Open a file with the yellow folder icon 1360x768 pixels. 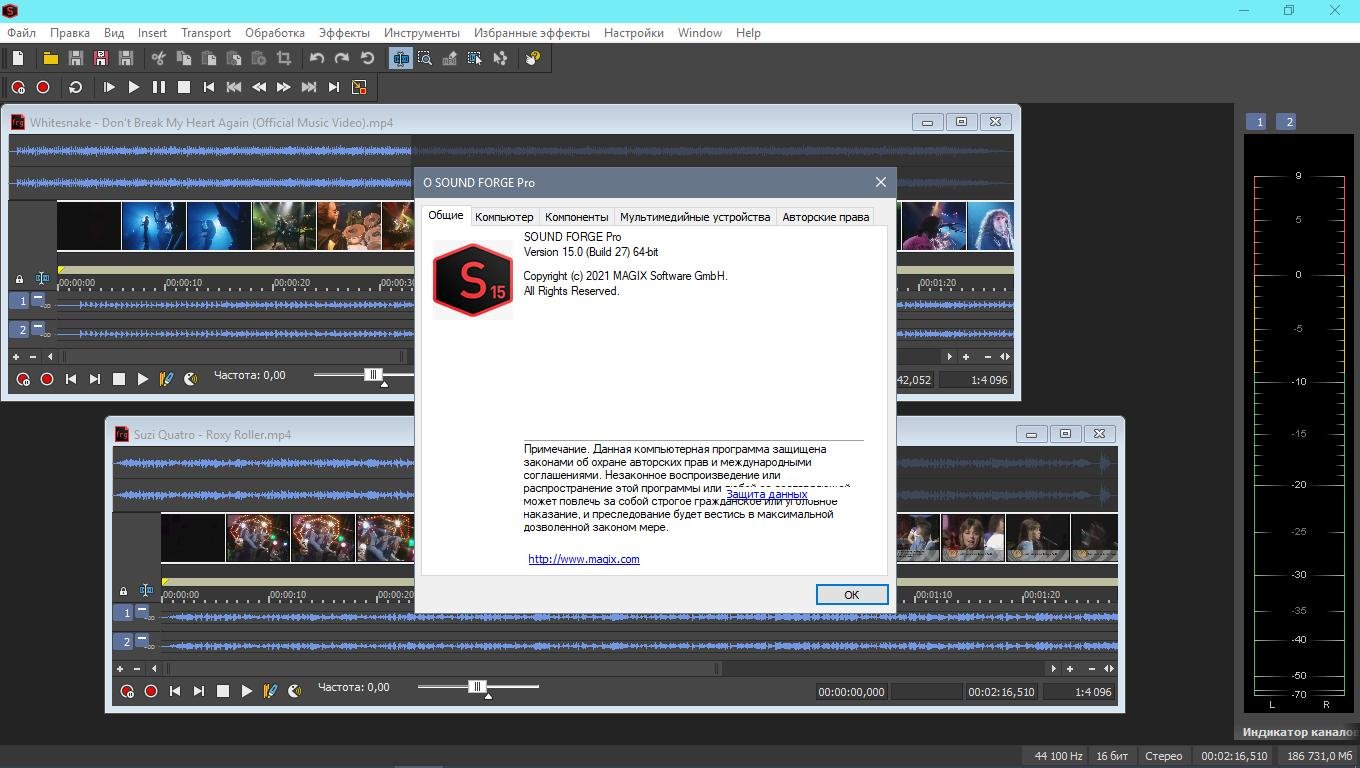50,59
